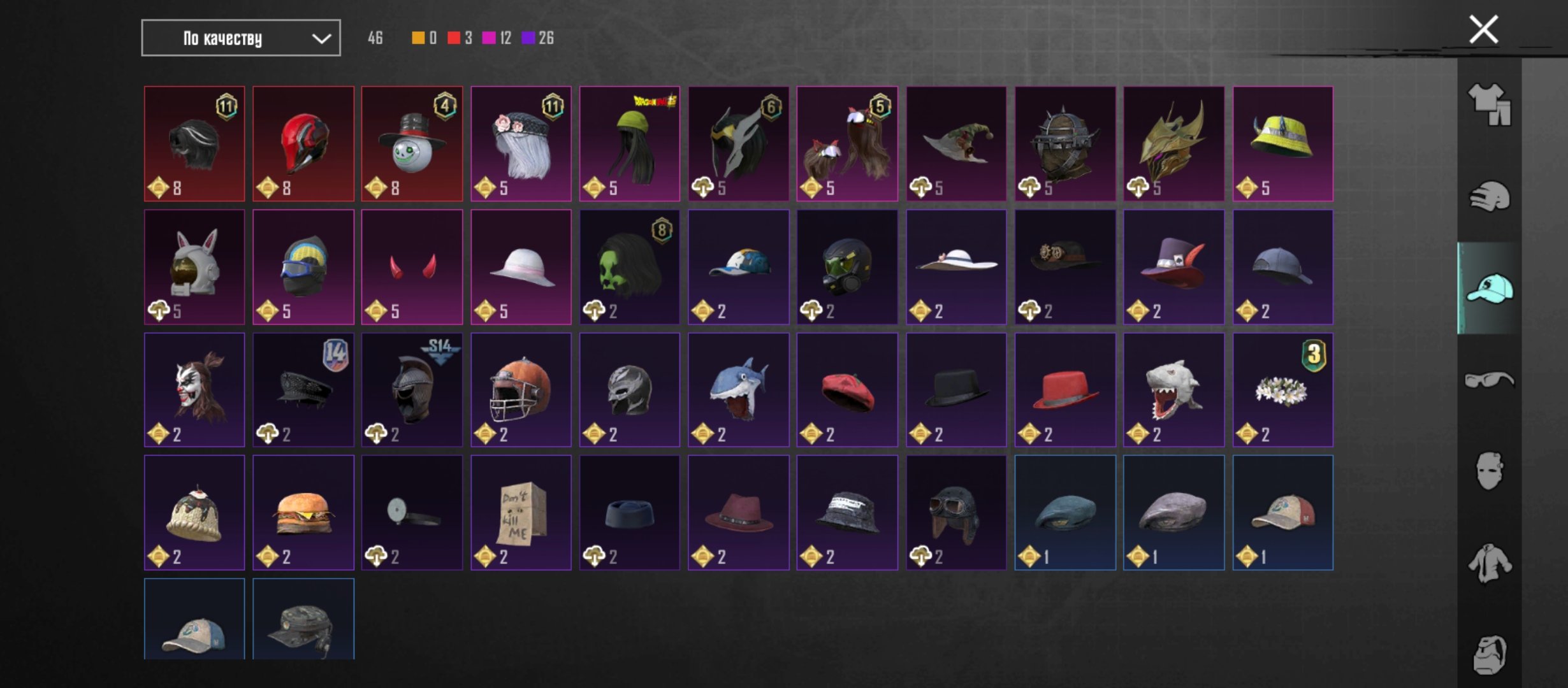Image resolution: width=1568 pixels, height=688 pixels.
Task: Switch to the cap headwear category
Action: pyautogui.click(x=1489, y=289)
